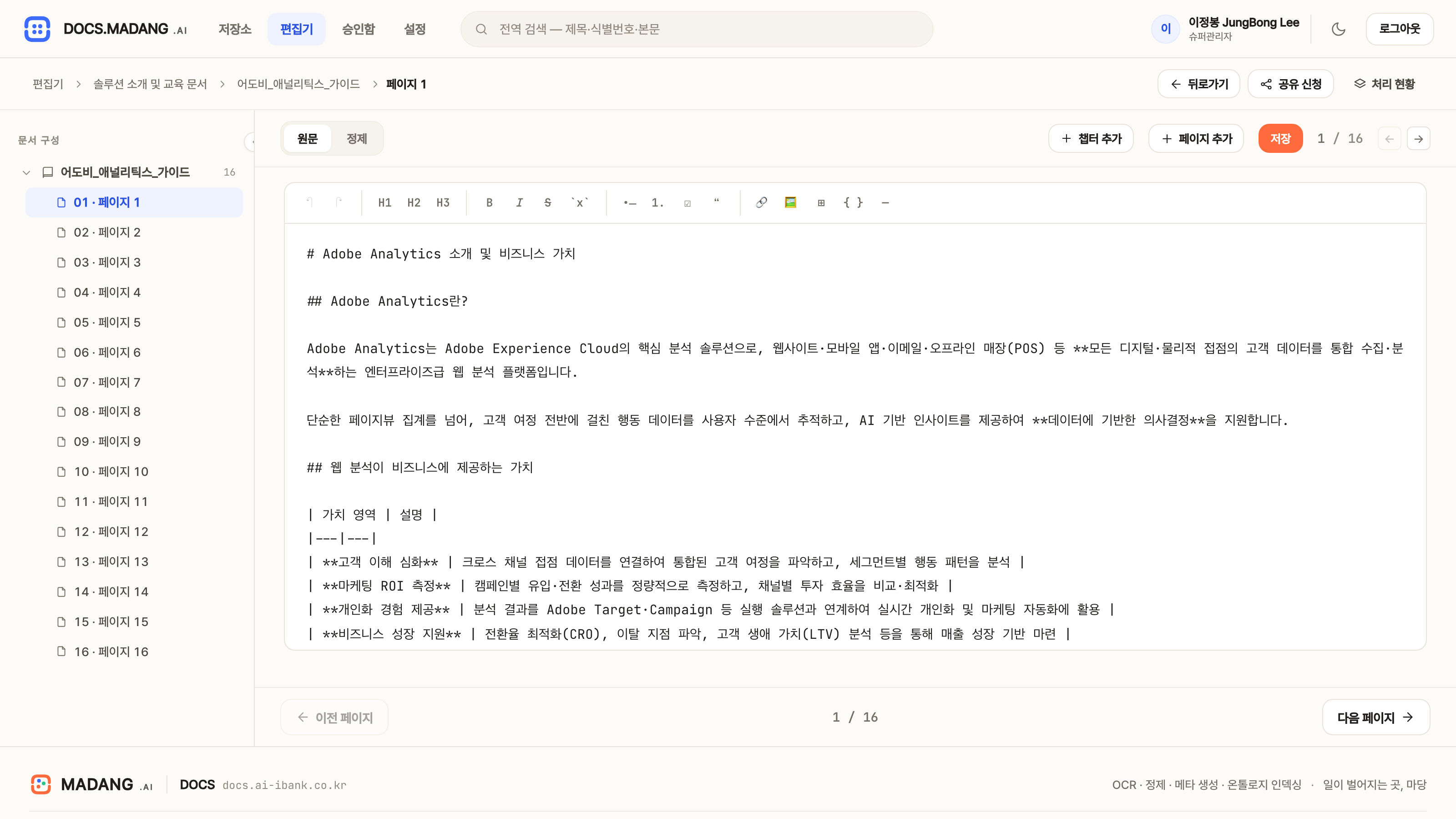Click 페이지 추가 button

pyautogui.click(x=1196, y=138)
